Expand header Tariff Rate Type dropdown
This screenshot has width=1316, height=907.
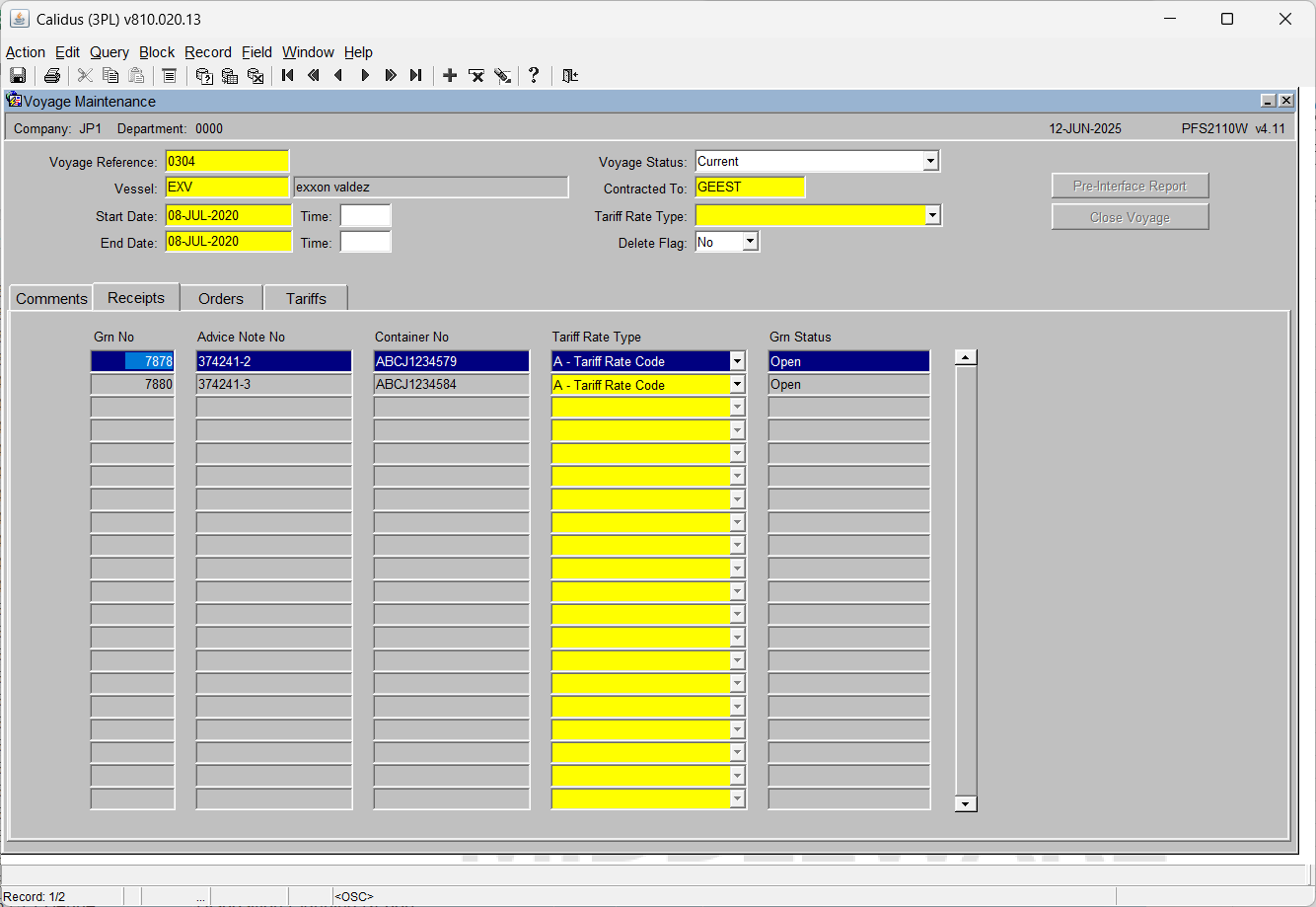click(x=932, y=215)
